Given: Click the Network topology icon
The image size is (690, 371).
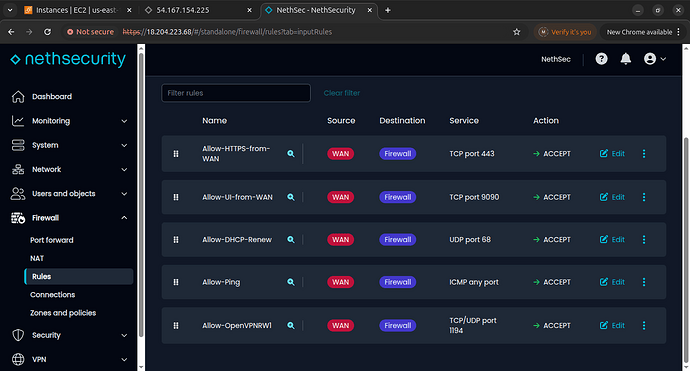Looking at the screenshot, I should pyautogui.click(x=18, y=169).
